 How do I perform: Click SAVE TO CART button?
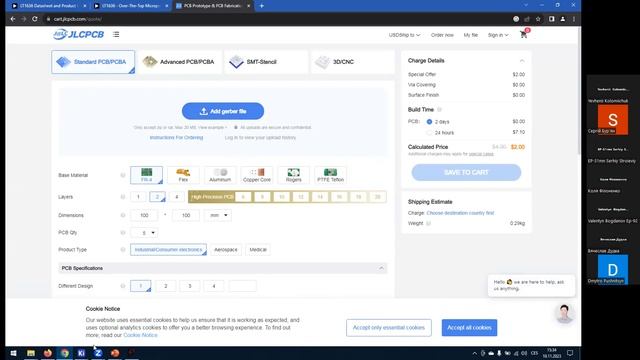pyautogui.click(x=466, y=172)
